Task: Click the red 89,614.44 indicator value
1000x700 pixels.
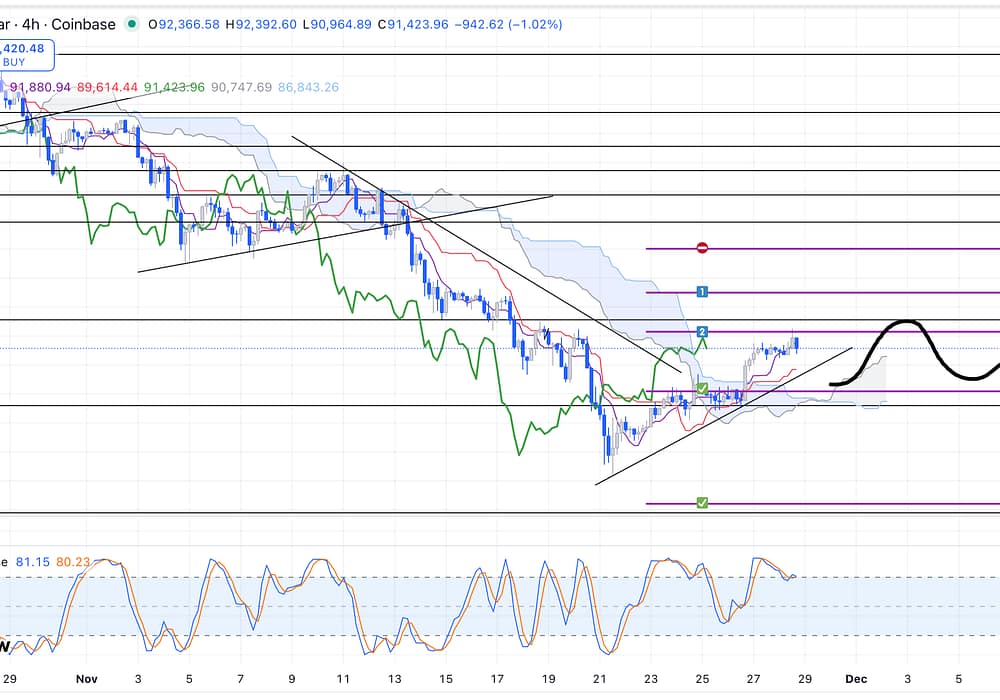Action: click(x=107, y=88)
